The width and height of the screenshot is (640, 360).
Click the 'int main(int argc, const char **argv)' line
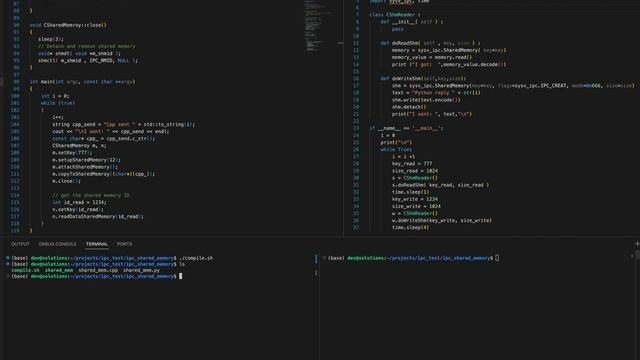coord(82,82)
